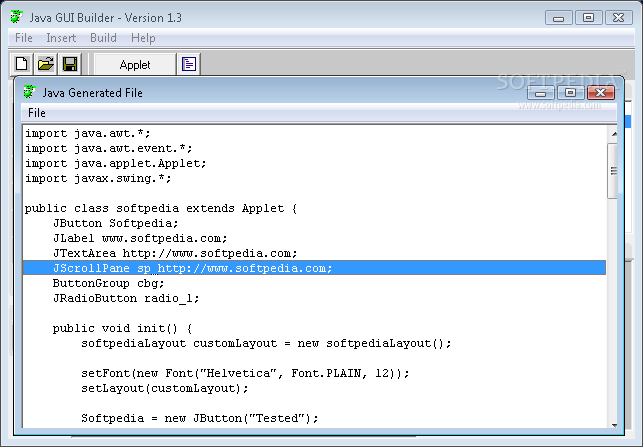Click the 'public void init() {' line
Viewport: 643px width, 447px height.
point(122,328)
